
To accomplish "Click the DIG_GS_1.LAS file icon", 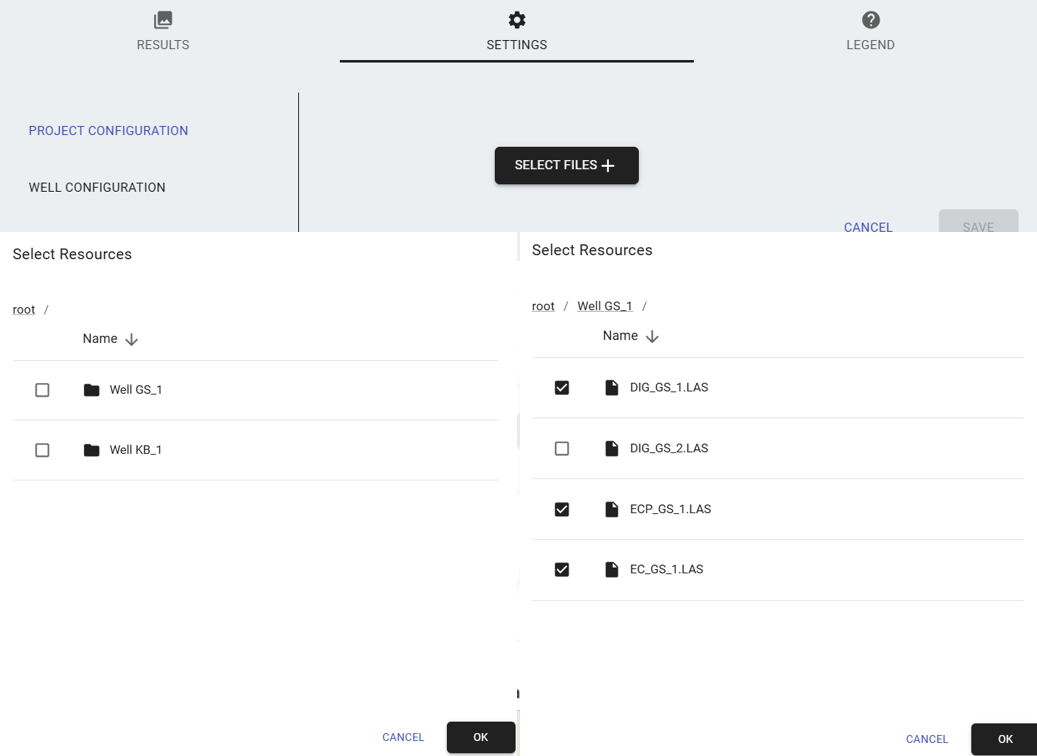I will tap(612, 388).
